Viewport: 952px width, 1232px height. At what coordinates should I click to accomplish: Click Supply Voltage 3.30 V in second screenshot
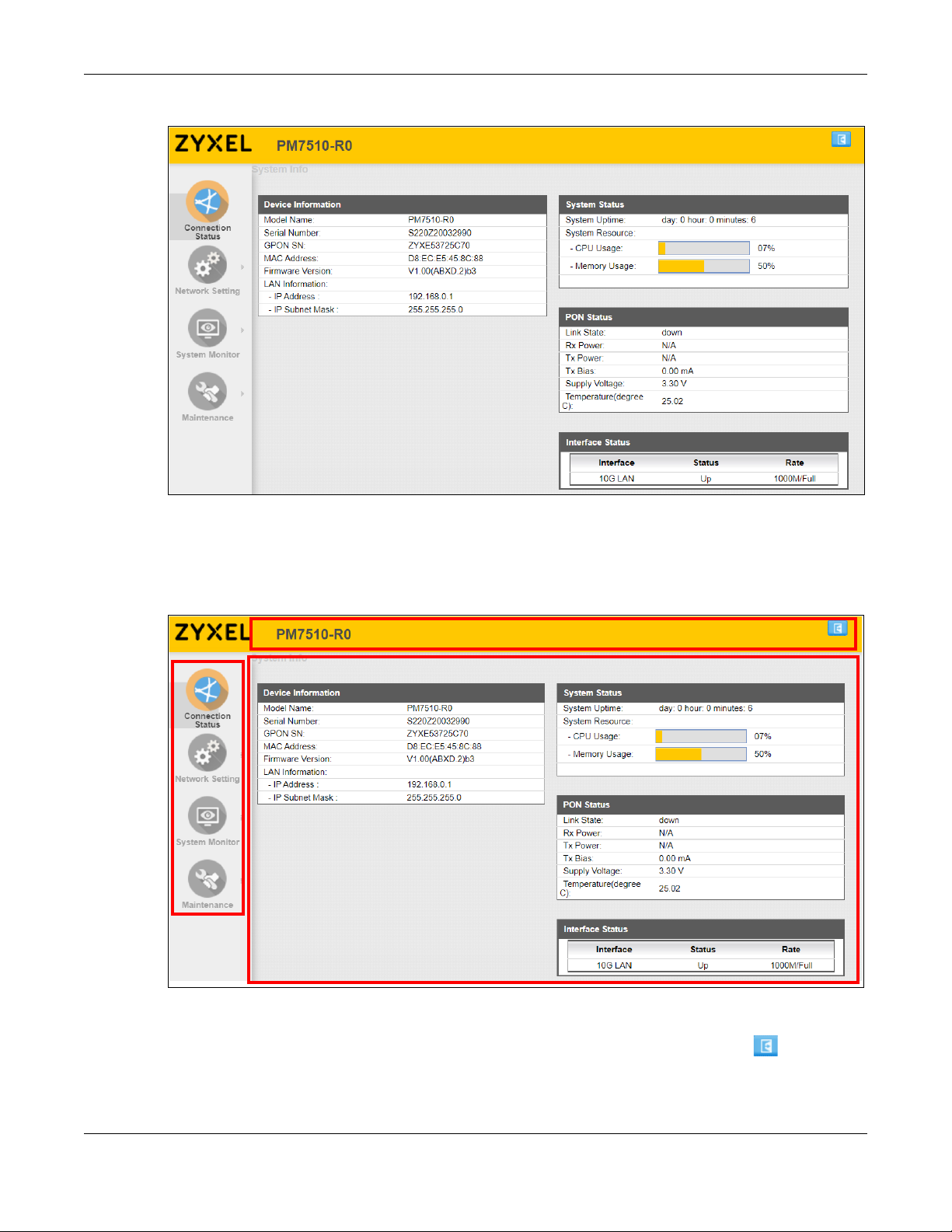point(671,871)
